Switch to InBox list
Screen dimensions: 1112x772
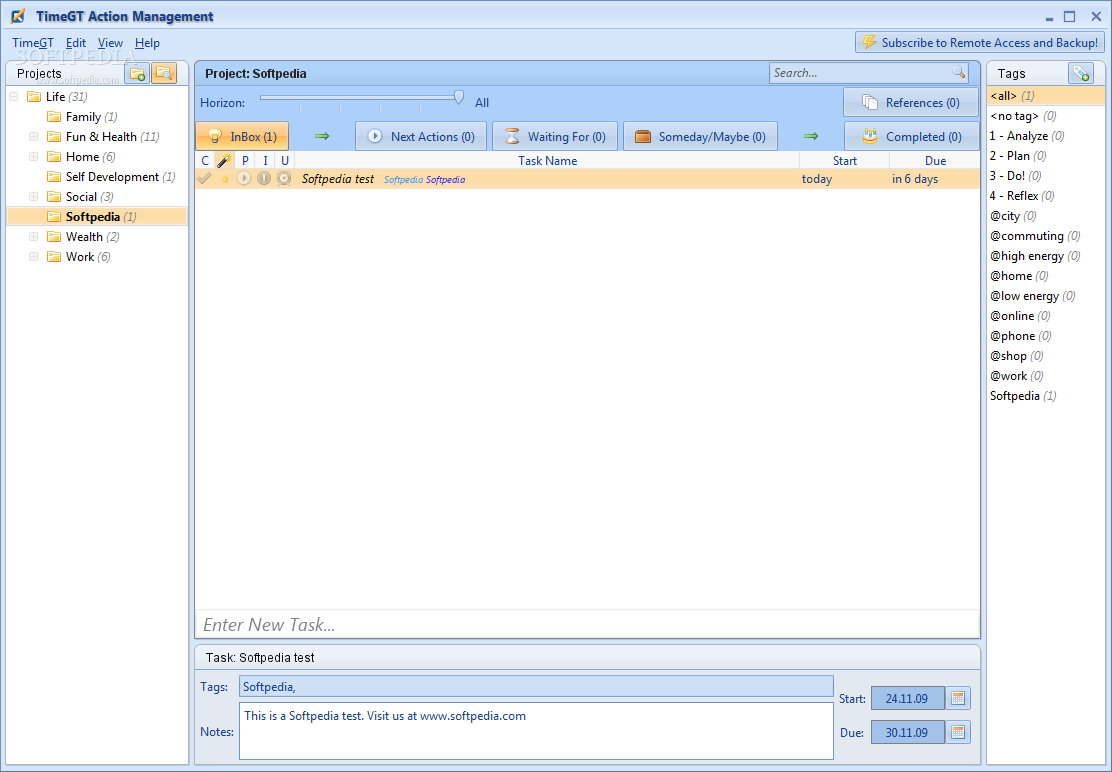coord(242,136)
